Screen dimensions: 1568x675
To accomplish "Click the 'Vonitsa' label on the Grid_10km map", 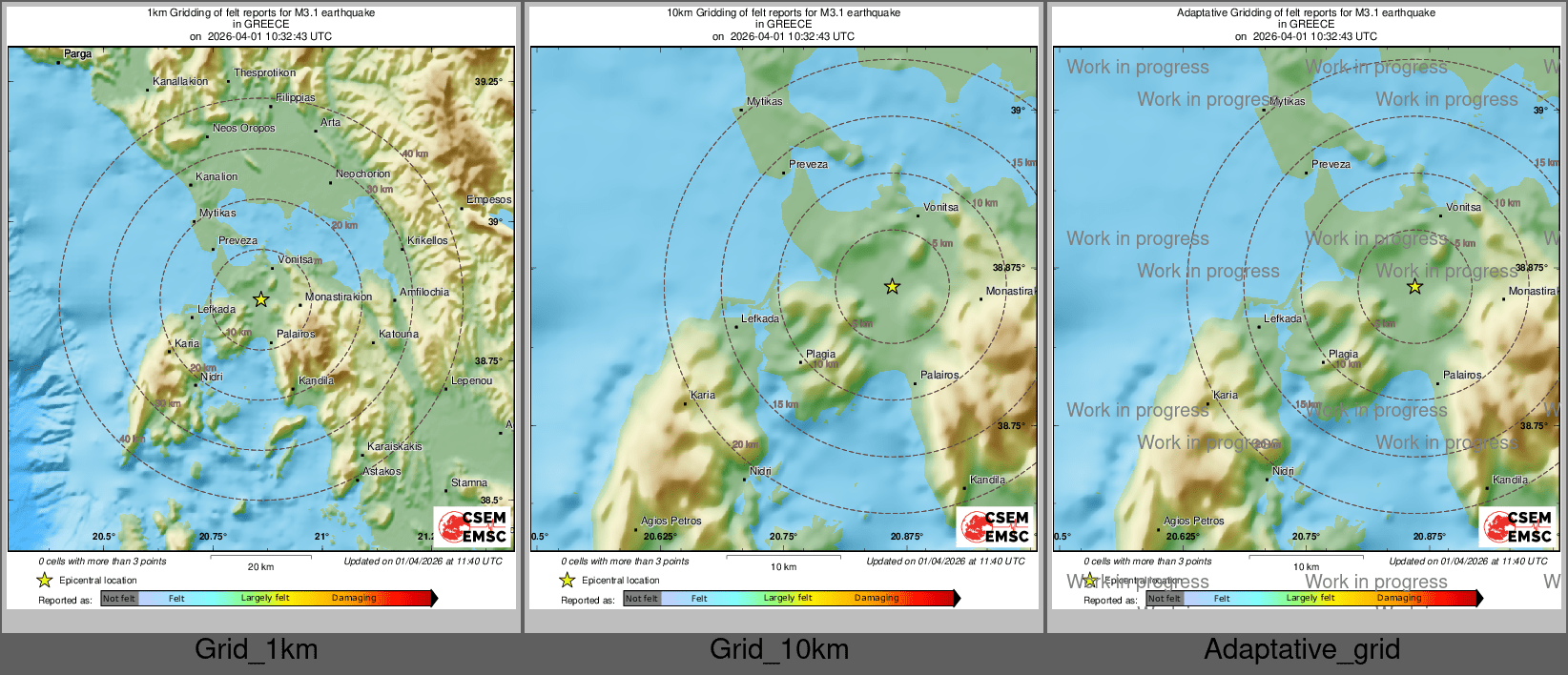I will point(941,207).
